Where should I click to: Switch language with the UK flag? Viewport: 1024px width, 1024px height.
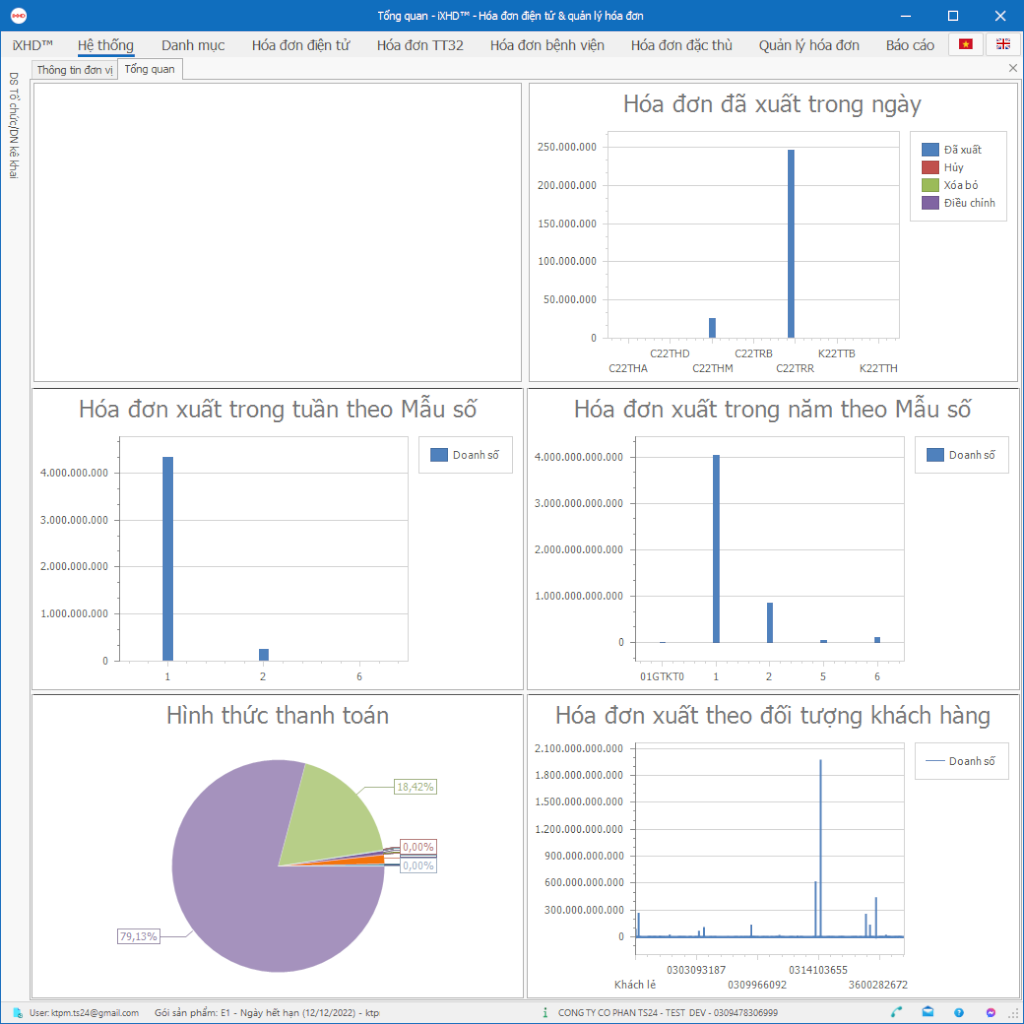point(1003,45)
